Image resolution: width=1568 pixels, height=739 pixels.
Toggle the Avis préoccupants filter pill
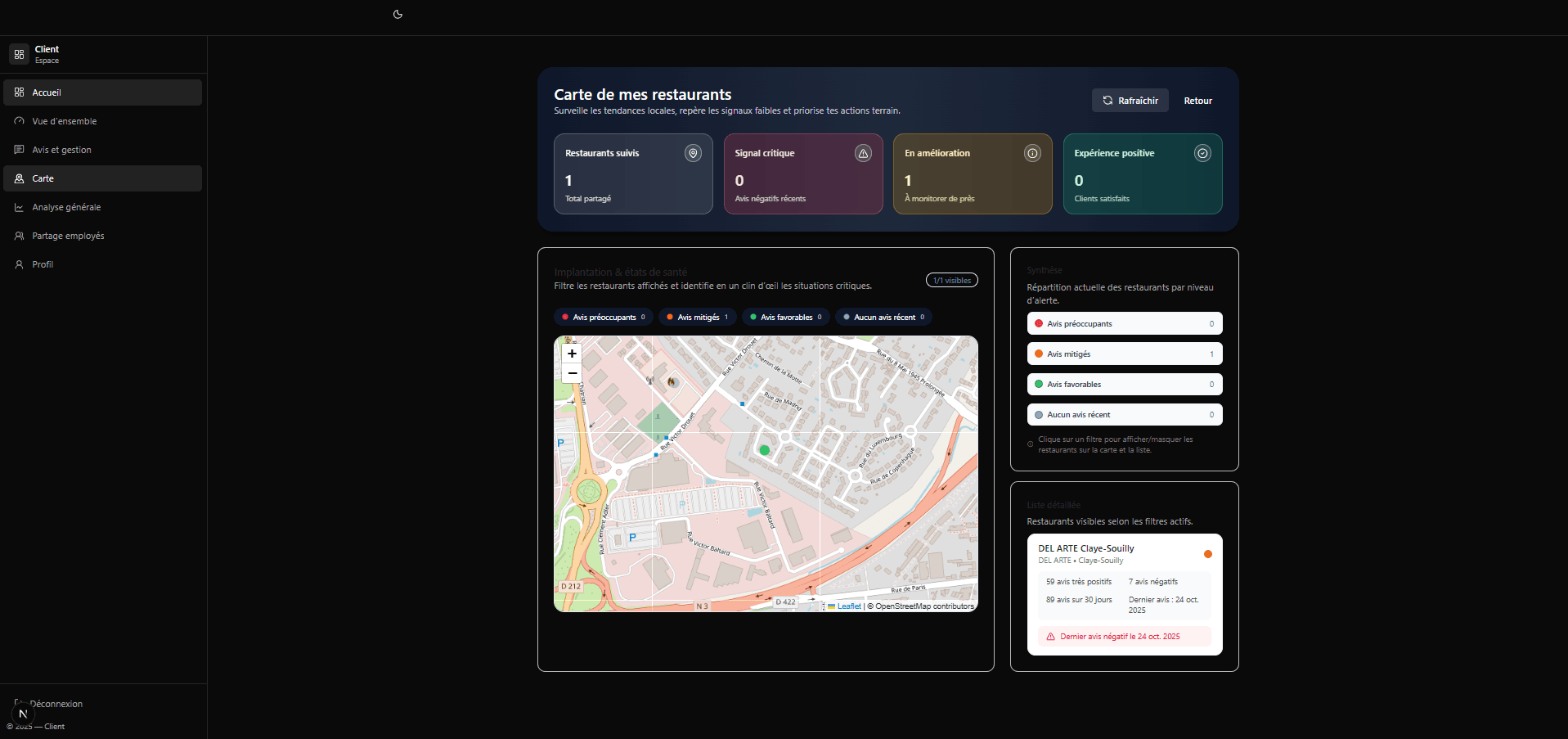coord(603,317)
